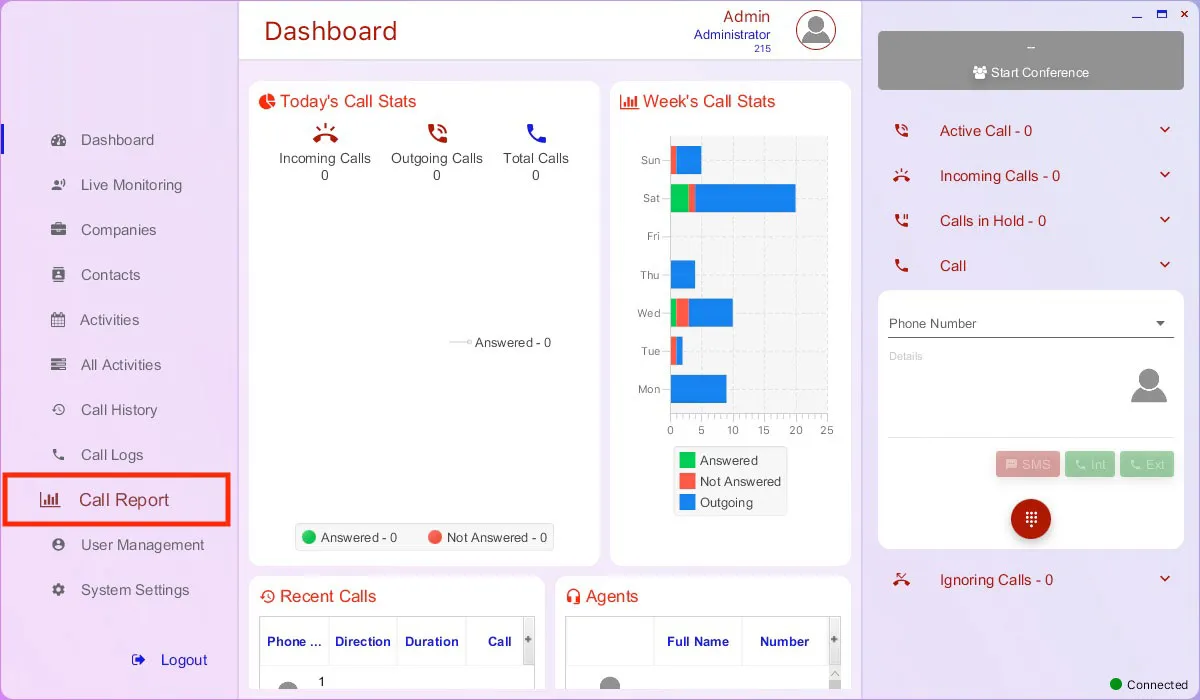Open the Phone Number dropdown arrow

point(1160,324)
